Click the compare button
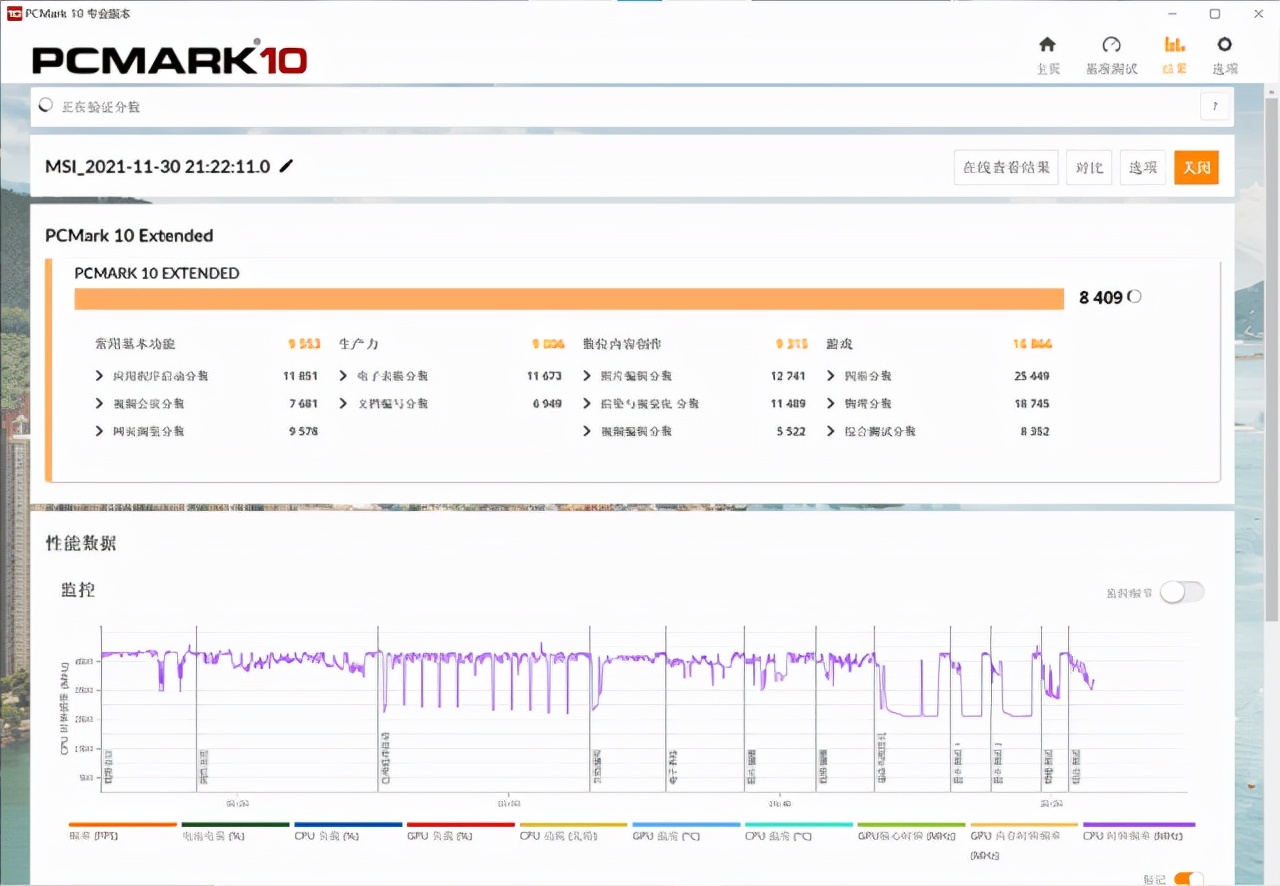 click(x=1089, y=168)
